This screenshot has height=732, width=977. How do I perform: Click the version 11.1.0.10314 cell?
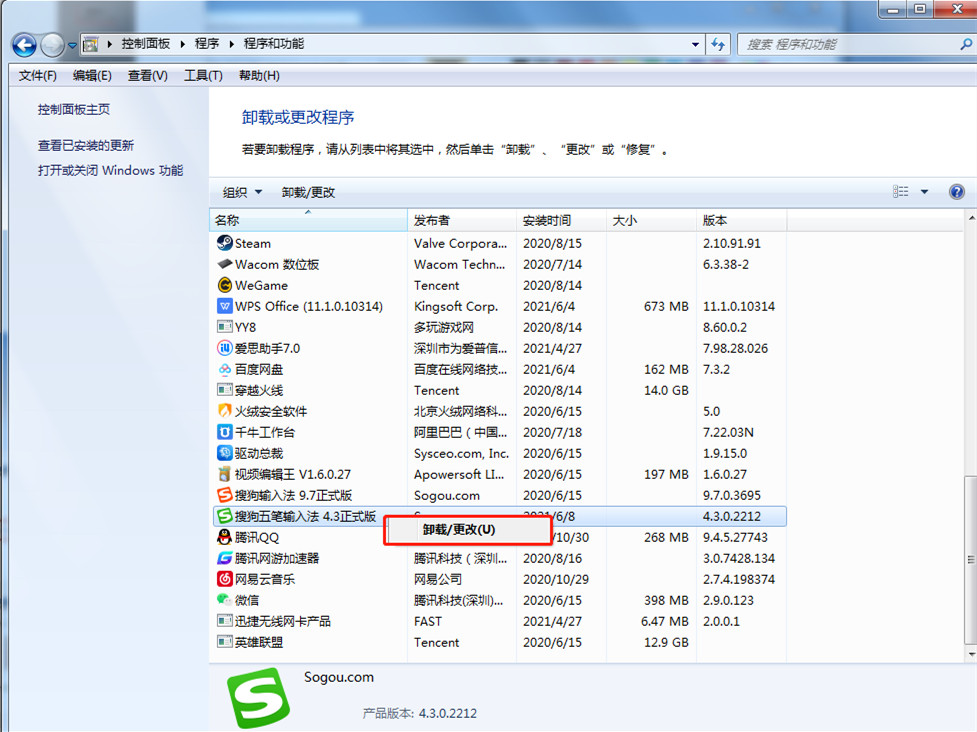[x=739, y=307]
